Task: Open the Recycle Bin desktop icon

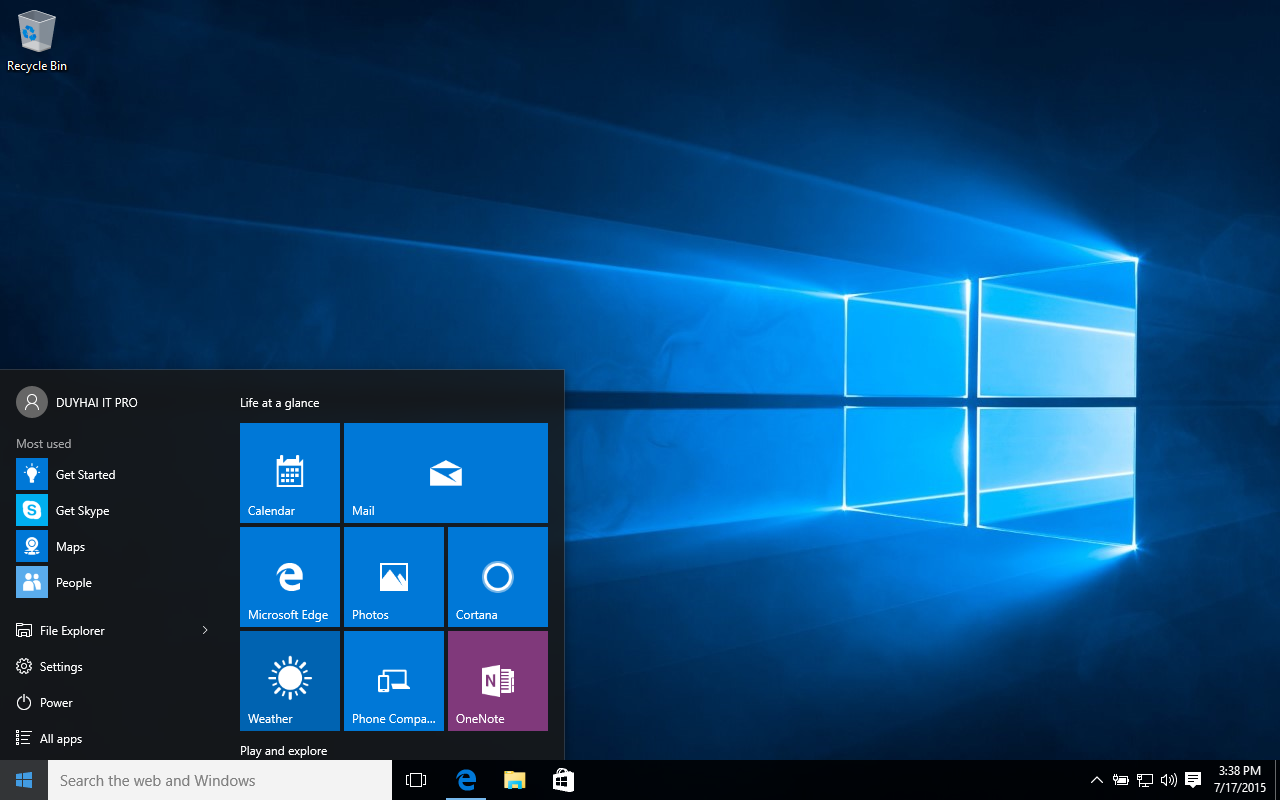Action: pyautogui.click(x=37, y=41)
